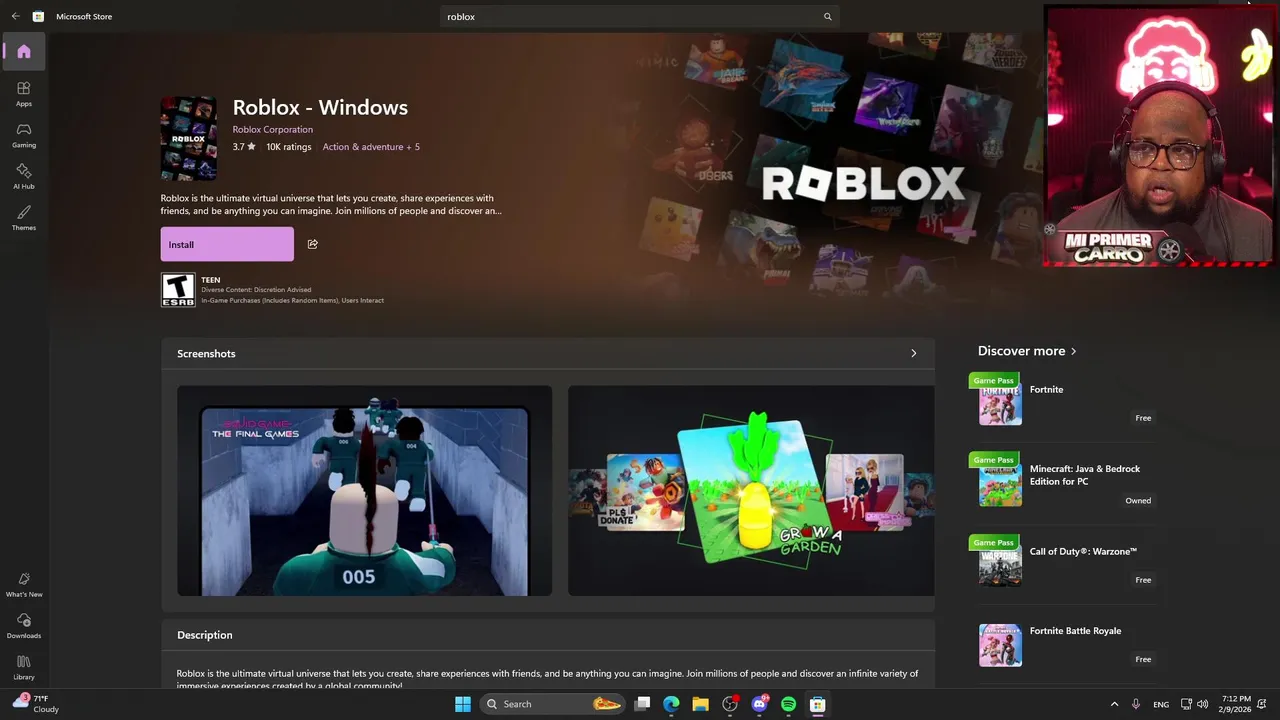Viewport: 1280px width, 720px height.
Task: Expand the Screenshots section with chevron
Action: coord(913,353)
